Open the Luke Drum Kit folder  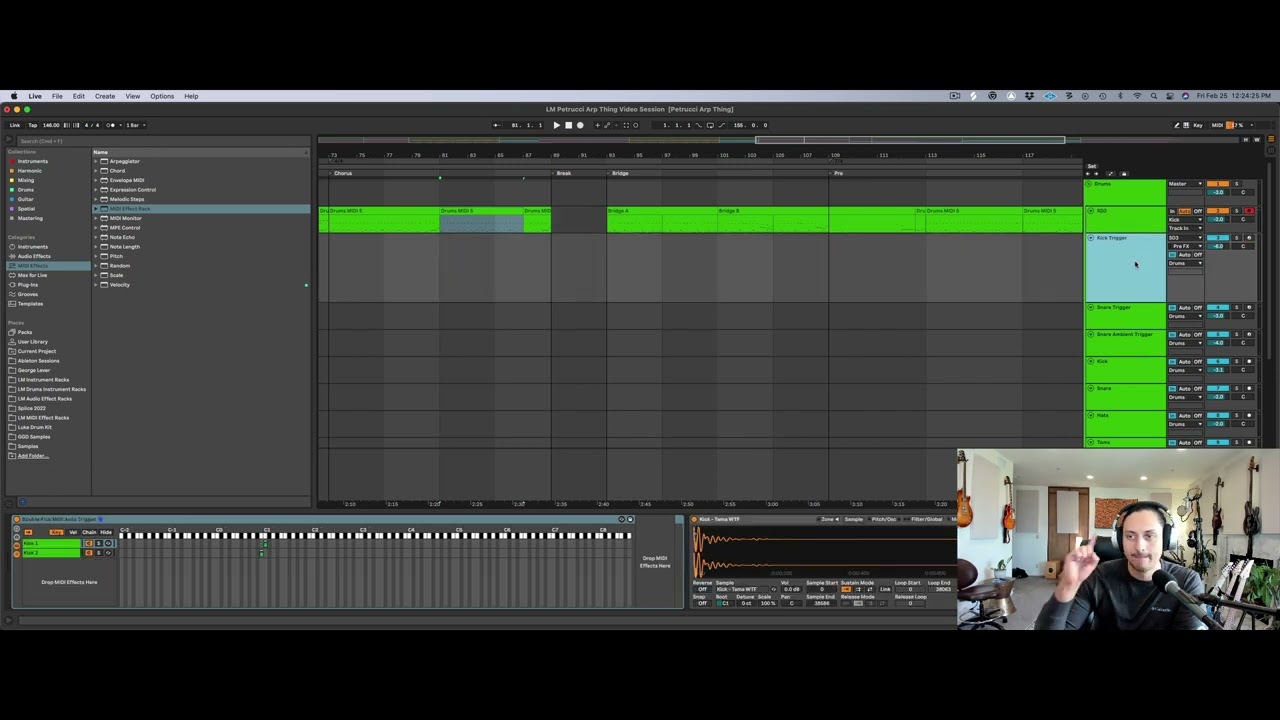pos(34,427)
